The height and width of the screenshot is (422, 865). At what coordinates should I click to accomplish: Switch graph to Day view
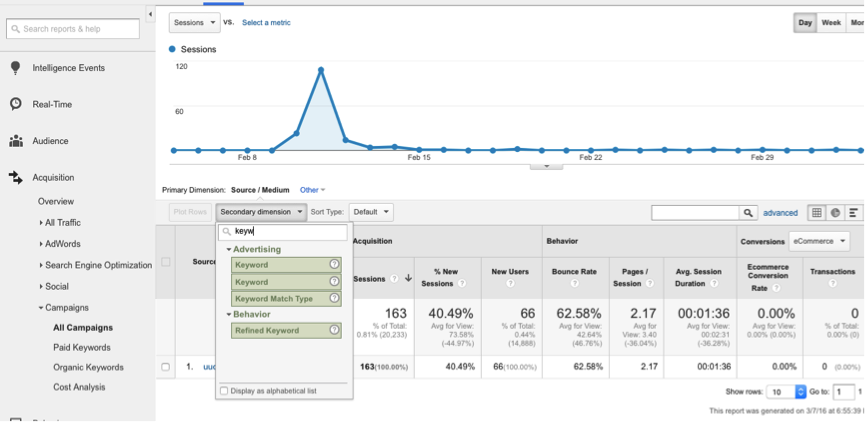805,23
